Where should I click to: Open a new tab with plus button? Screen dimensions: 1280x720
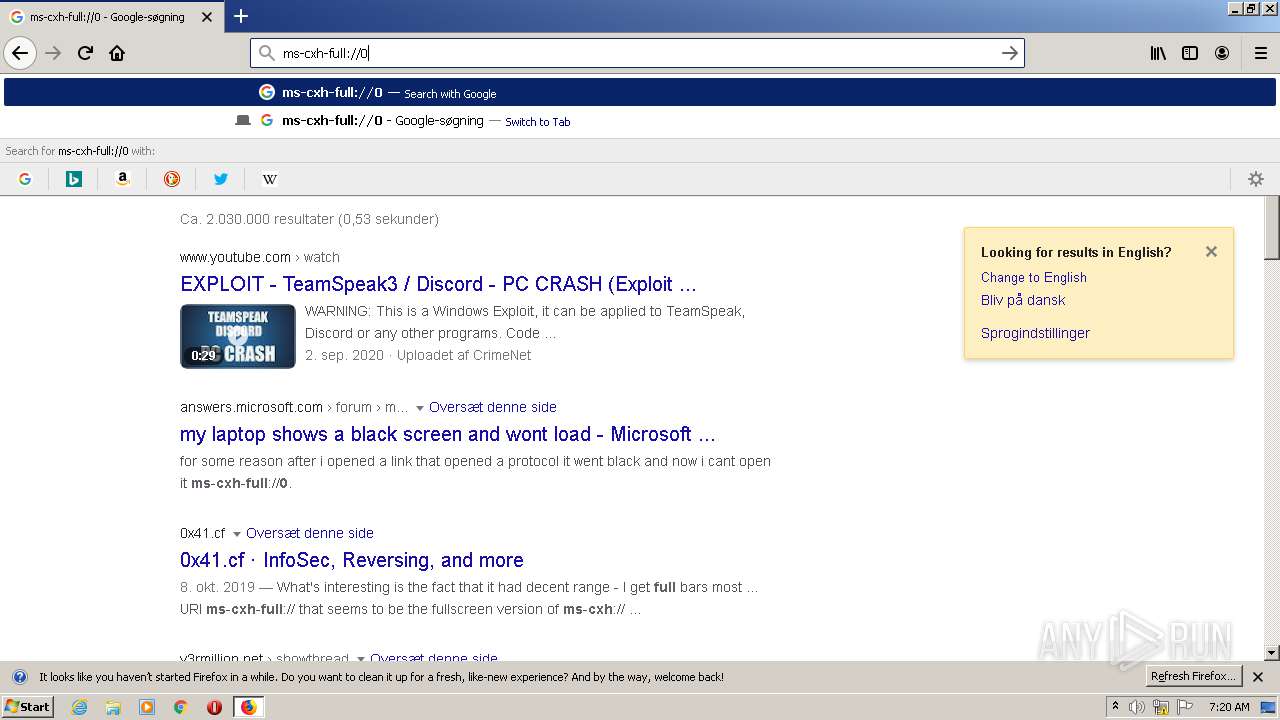point(241,16)
